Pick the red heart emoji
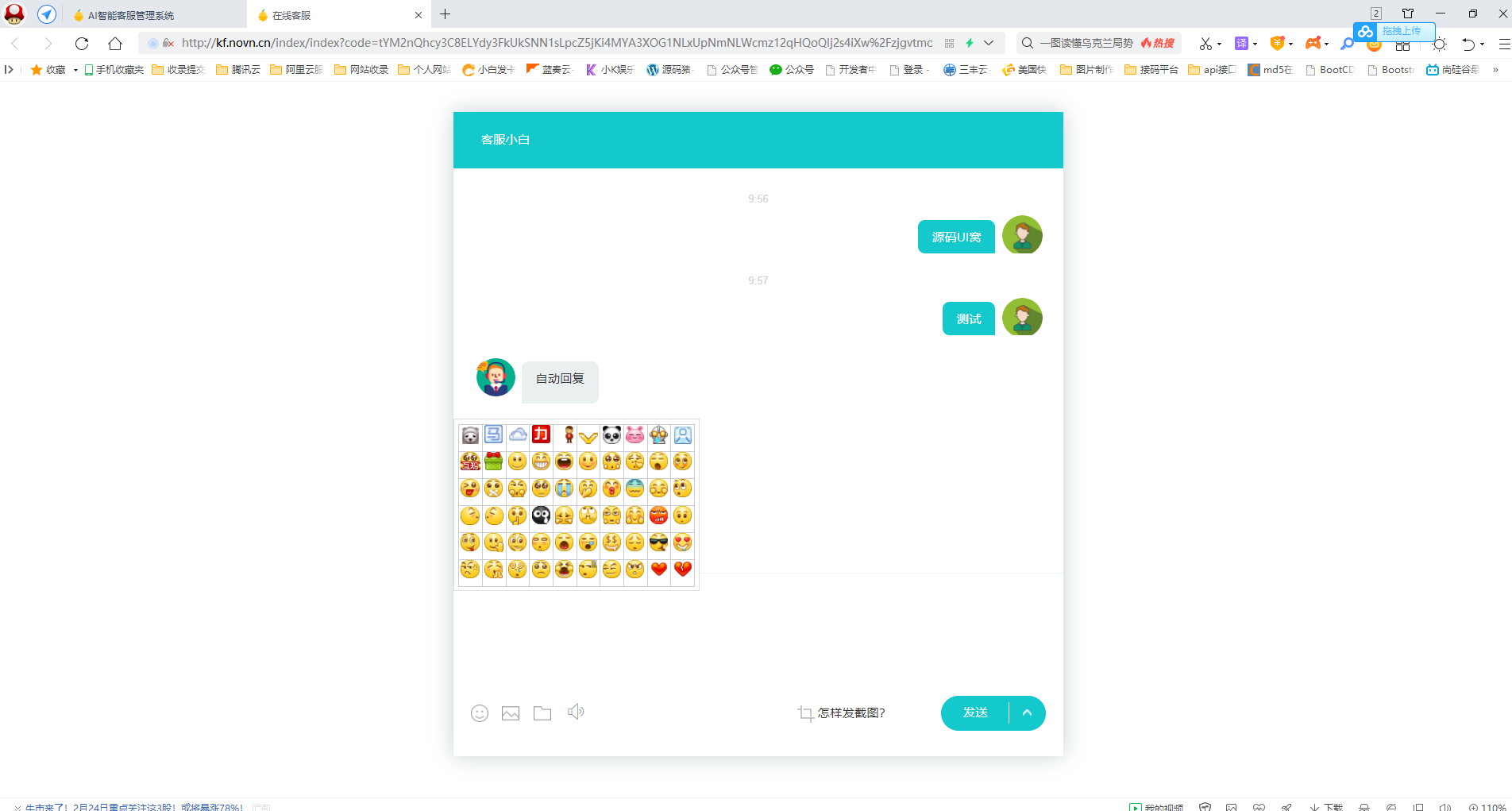Image resolution: width=1512 pixels, height=811 pixels. [x=659, y=569]
